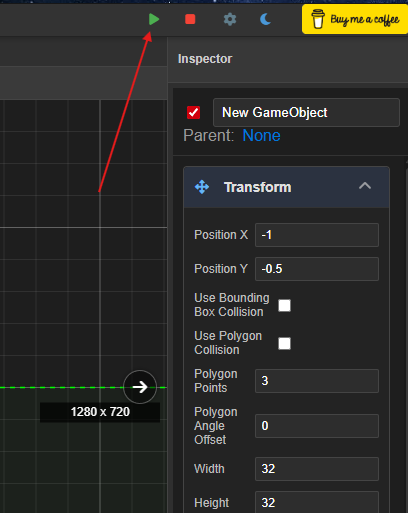The image size is (408, 513).
Task: Click the Polygon Angle Offset field
Action: 317,426
